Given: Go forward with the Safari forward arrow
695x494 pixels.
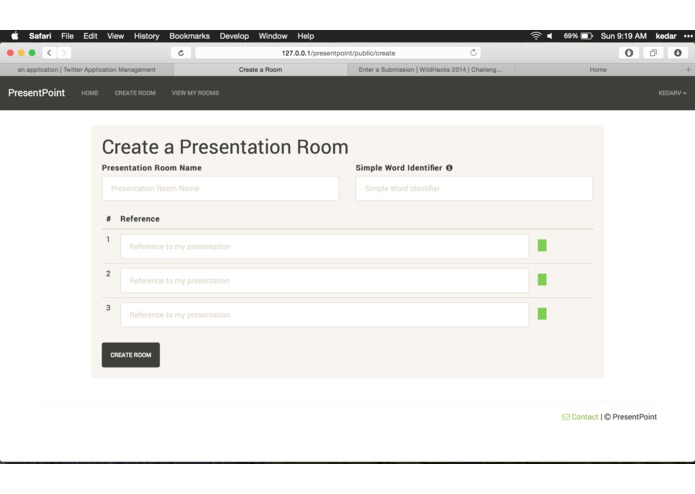Looking at the screenshot, I should [64, 53].
